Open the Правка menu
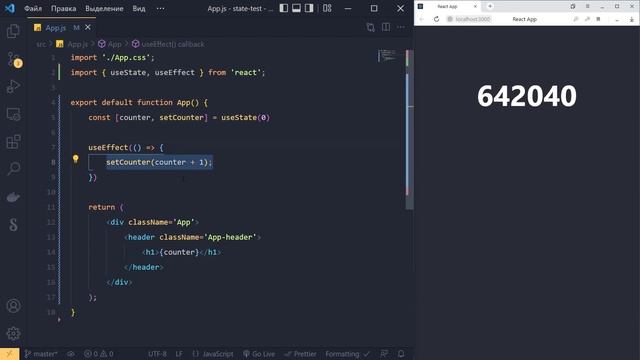Screen dimensions: 640x360 pos(64,8)
